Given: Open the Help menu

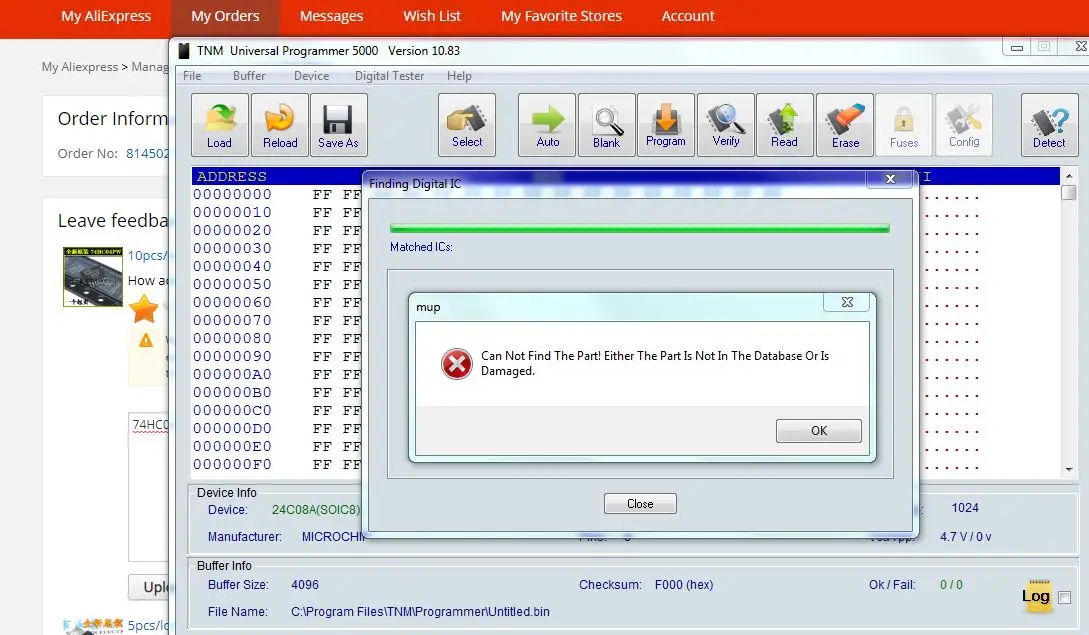Looking at the screenshot, I should point(459,76).
